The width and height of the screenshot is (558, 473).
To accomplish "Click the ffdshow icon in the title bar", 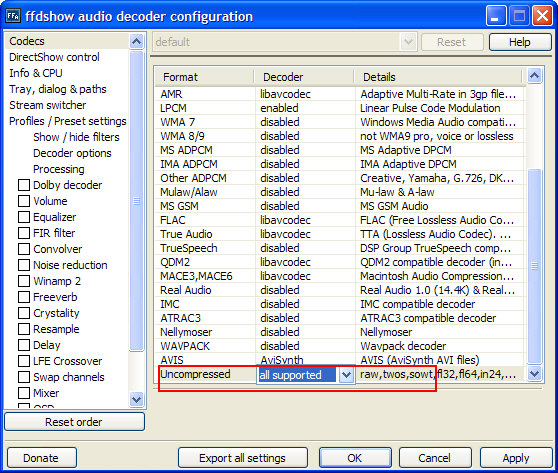I will click(x=13, y=16).
